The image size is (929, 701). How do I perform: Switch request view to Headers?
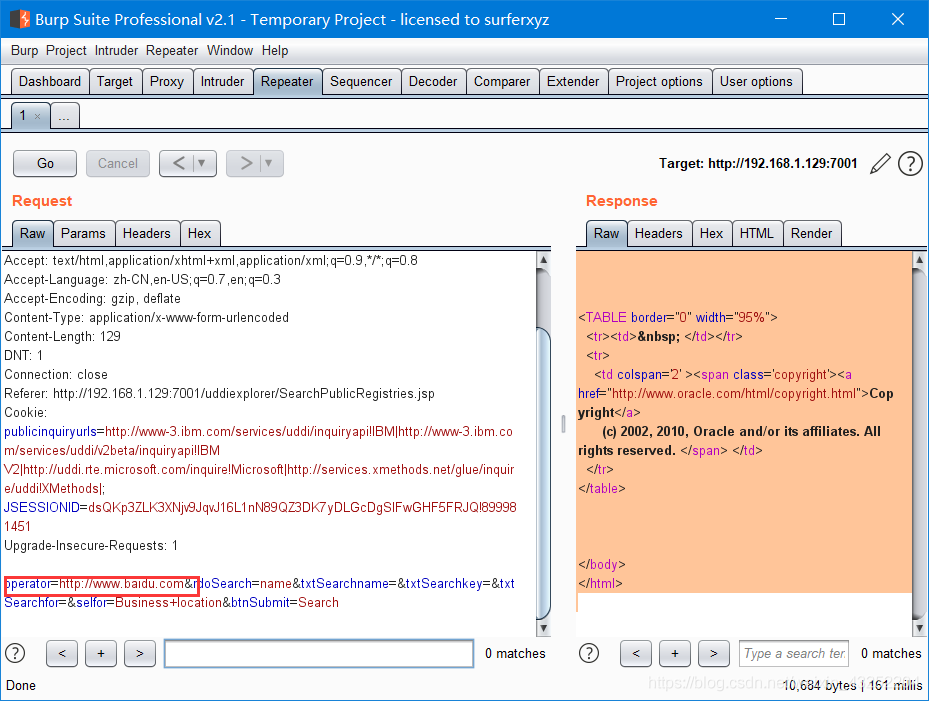coord(147,233)
